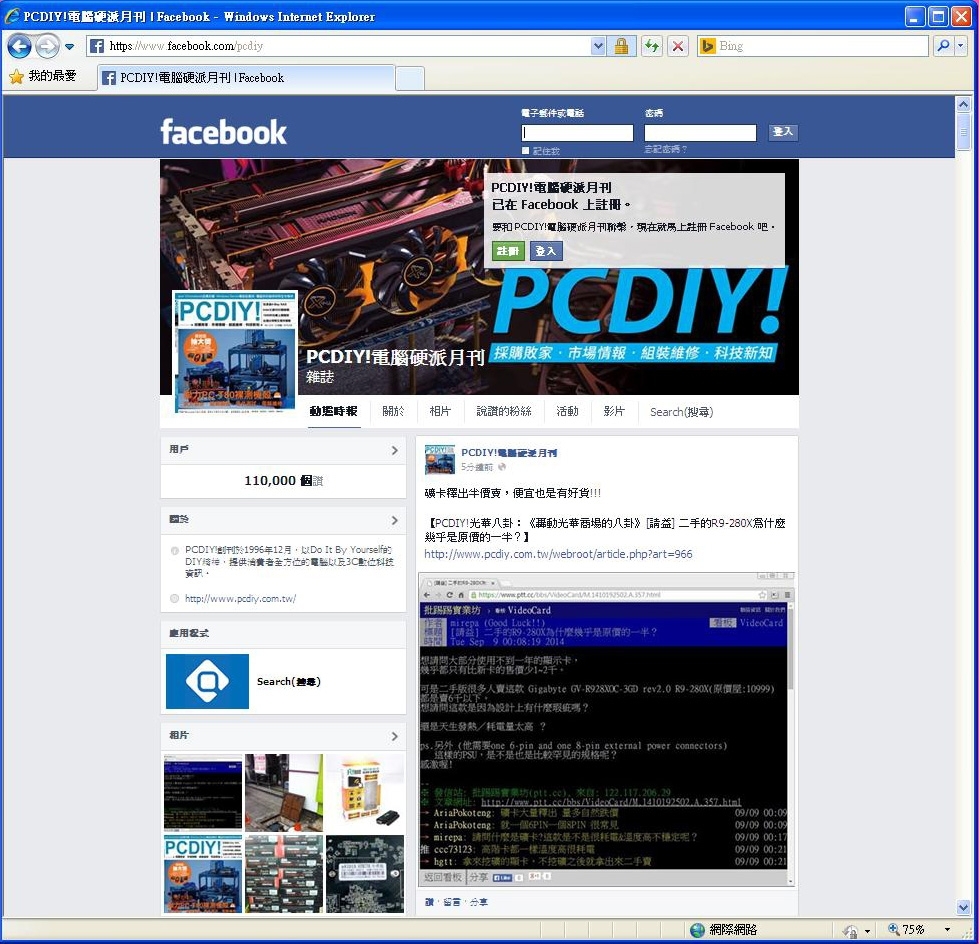The width and height of the screenshot is (979, 944).
Task: Open the circuit board photo thumbnail
Action: (x=365, y=874)
